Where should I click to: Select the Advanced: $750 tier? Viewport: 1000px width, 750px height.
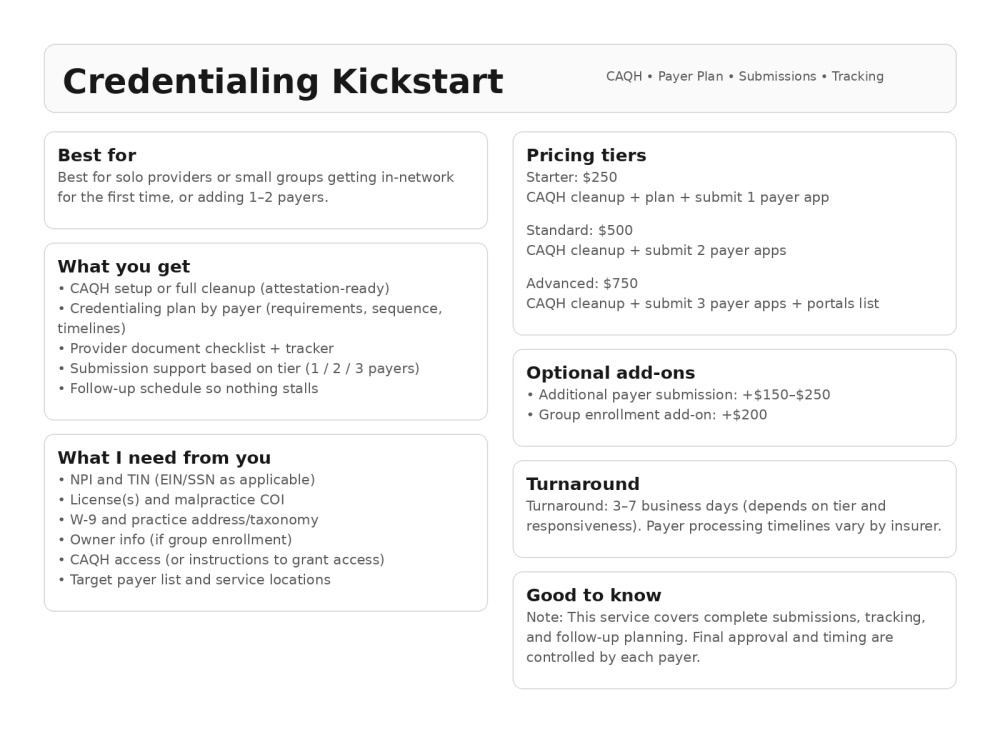(x=582, y=283)
